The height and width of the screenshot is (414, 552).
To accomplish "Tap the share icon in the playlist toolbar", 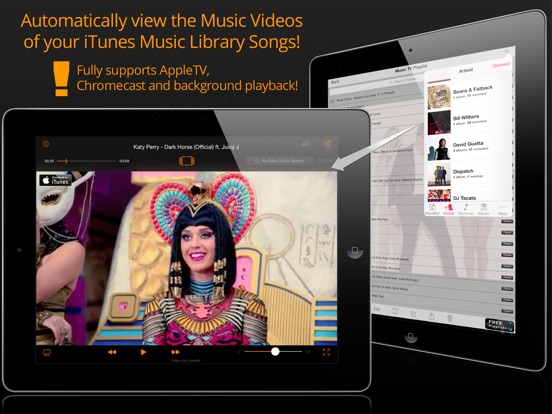I will (x=431, y=316).
